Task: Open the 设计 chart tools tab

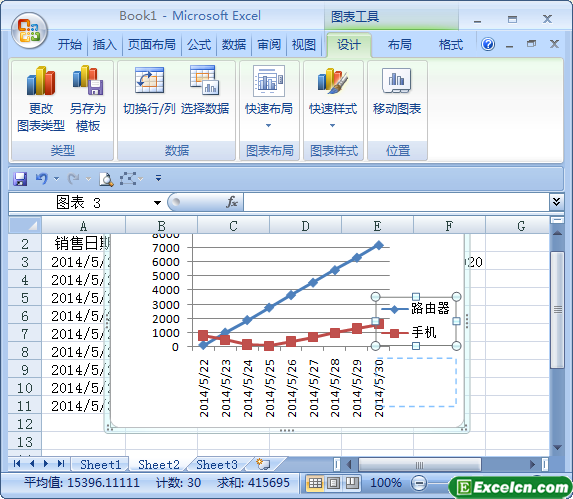Action: click(x=349, y=45)
